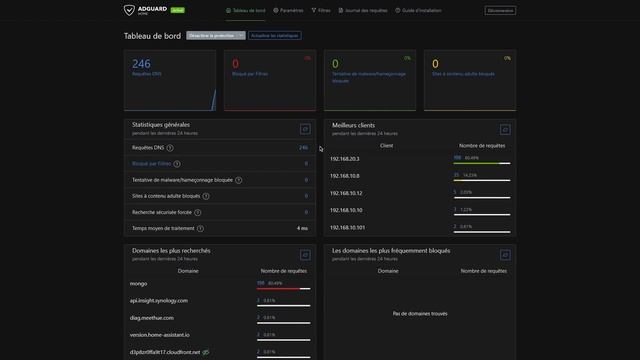Click the Déconnexion button

pyautogui.click(x=500, y=11)
